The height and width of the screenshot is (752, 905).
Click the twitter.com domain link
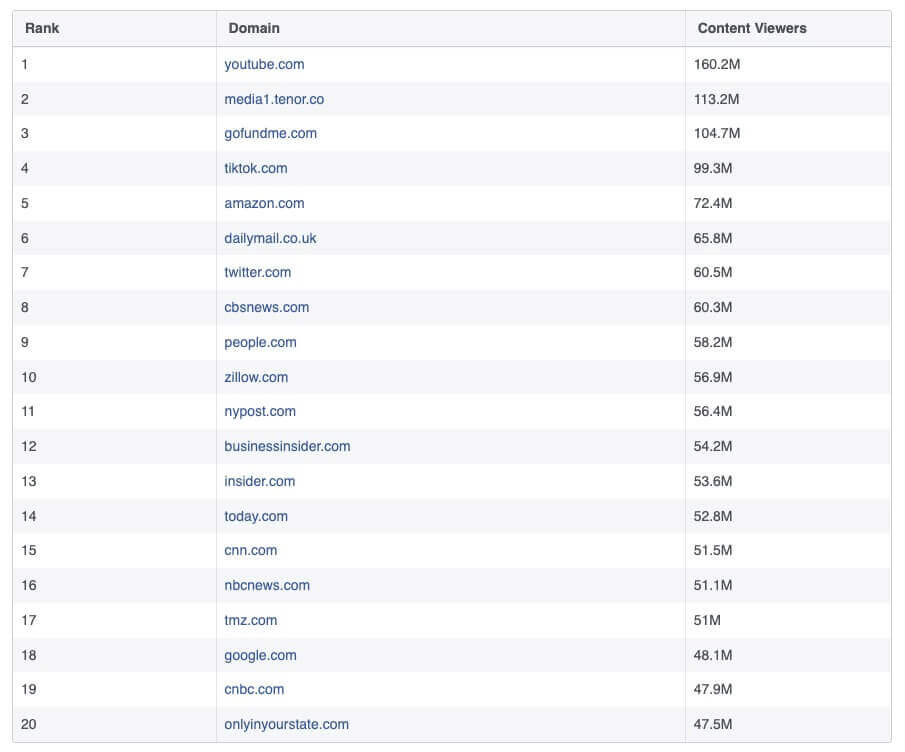pos(257,272)
